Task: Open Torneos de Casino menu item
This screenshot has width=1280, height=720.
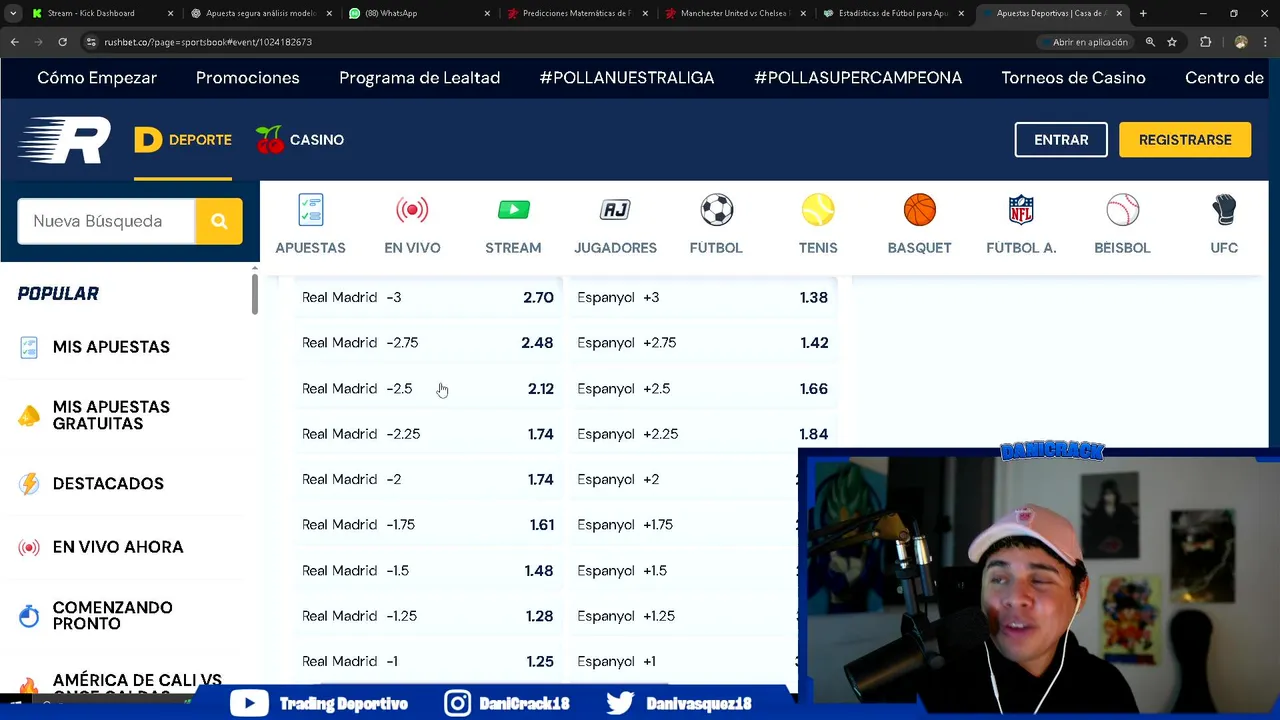Action: pyautogui.click(x=1074, y=78)
